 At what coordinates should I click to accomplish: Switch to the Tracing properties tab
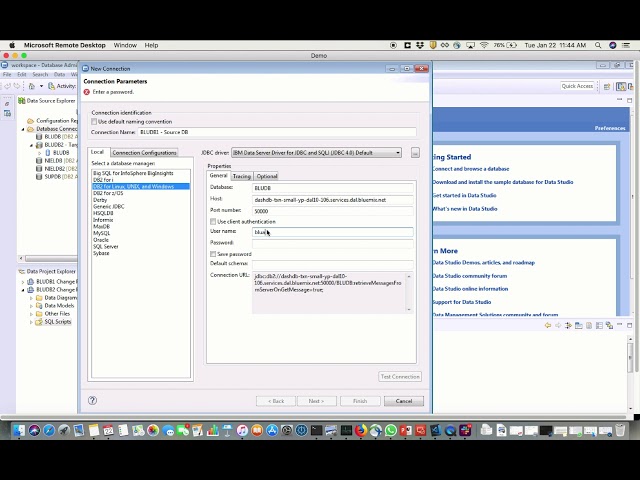click(x=242, y=176)
